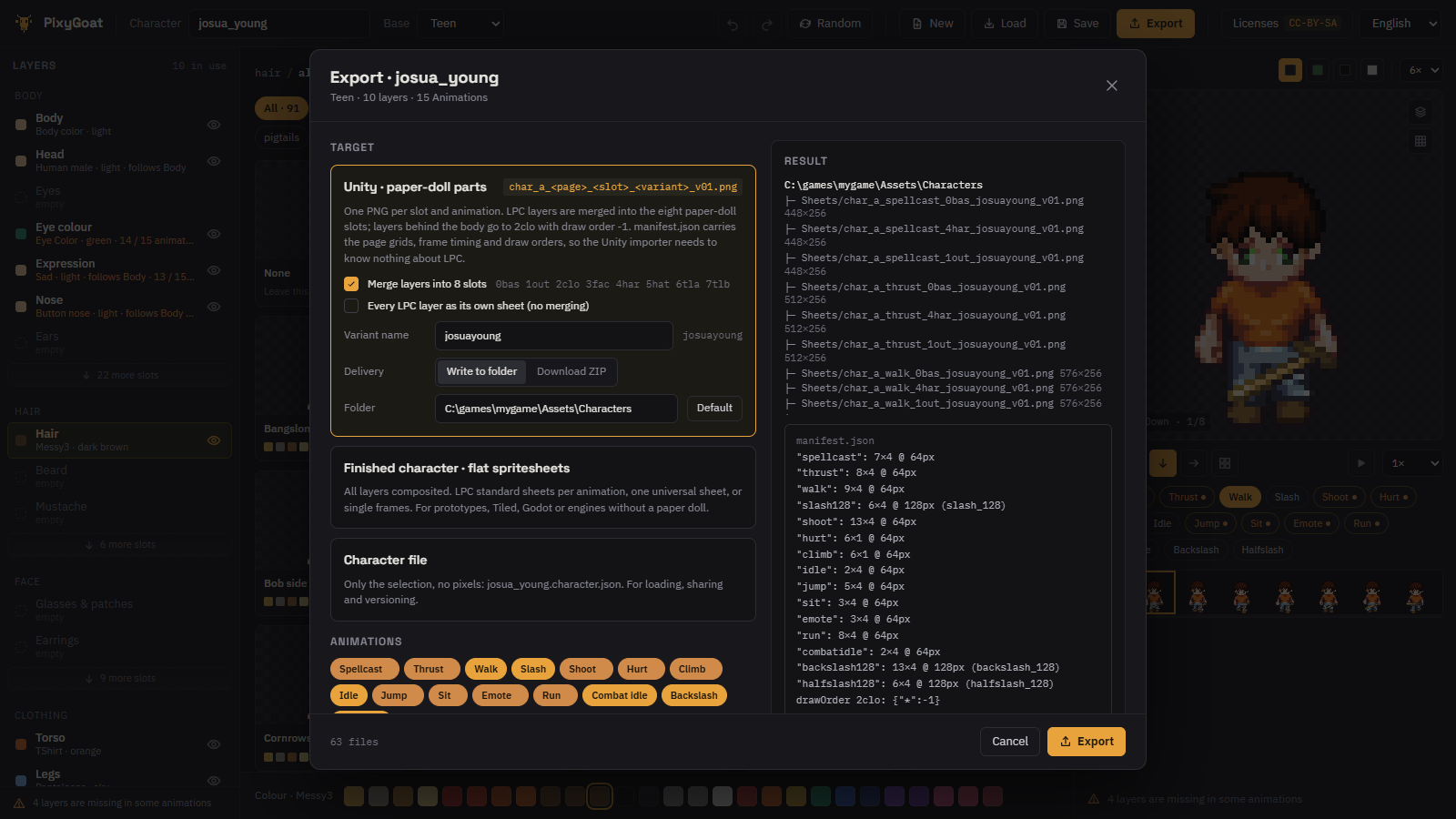1456x819 pixels.
Task: Click the grid icon beside character preview
Action: tap(1421, 141)
